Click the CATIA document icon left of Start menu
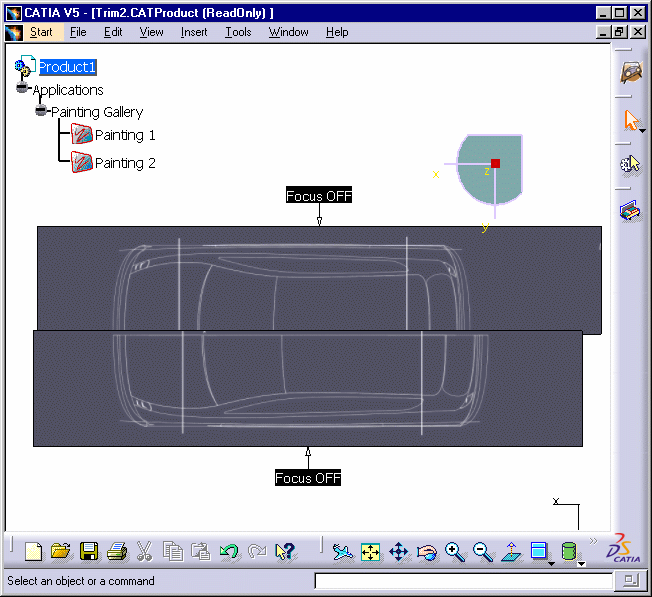Image resolution: width=652 pixels, height=597 pixels. tap(14, 32)
